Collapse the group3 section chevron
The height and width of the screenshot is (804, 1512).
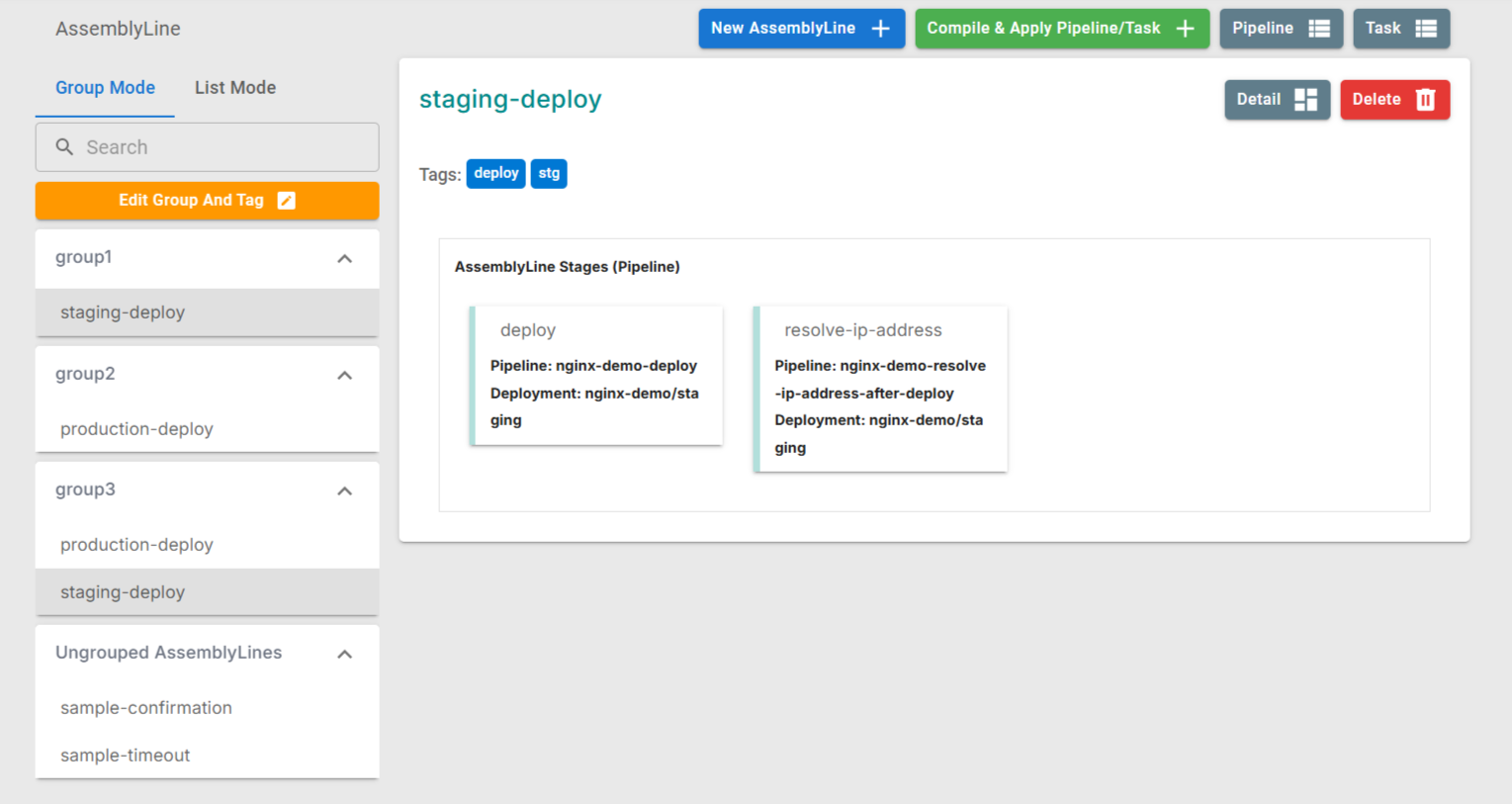click(344, 491)
